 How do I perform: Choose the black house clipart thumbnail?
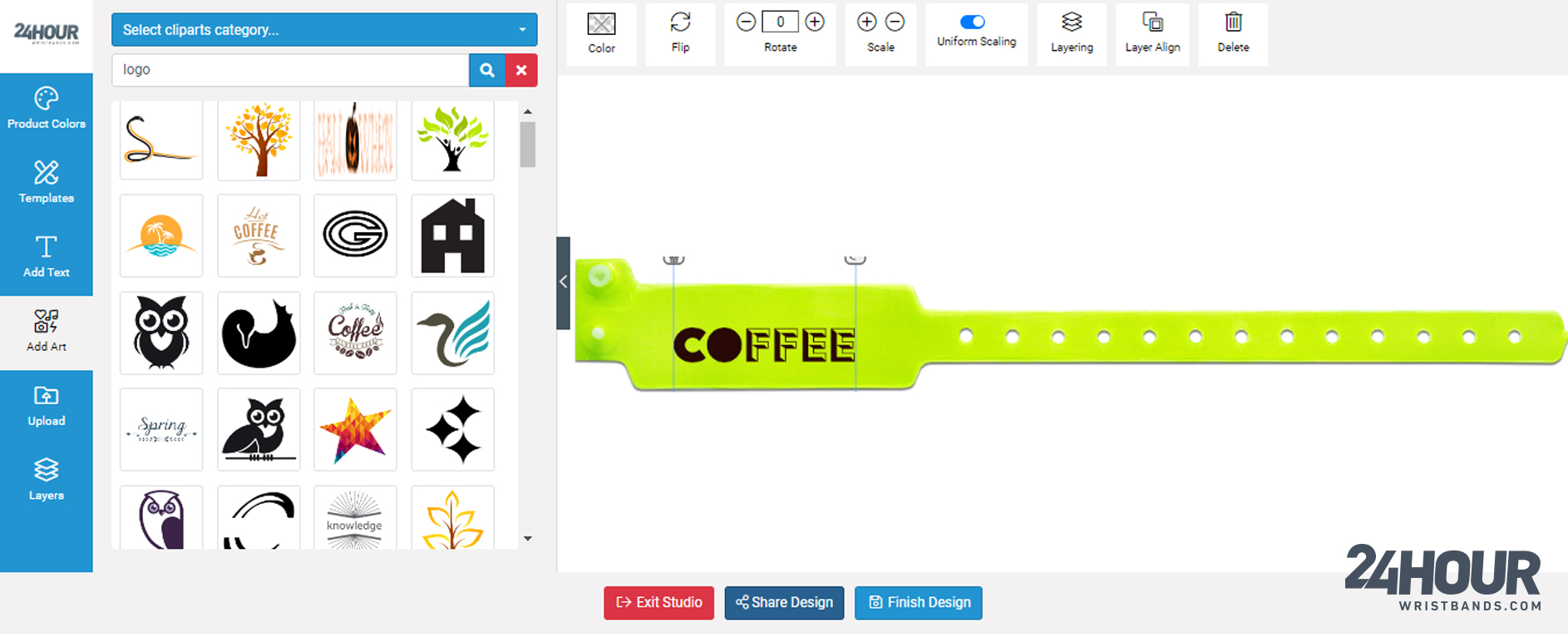(x=452, y=236)
